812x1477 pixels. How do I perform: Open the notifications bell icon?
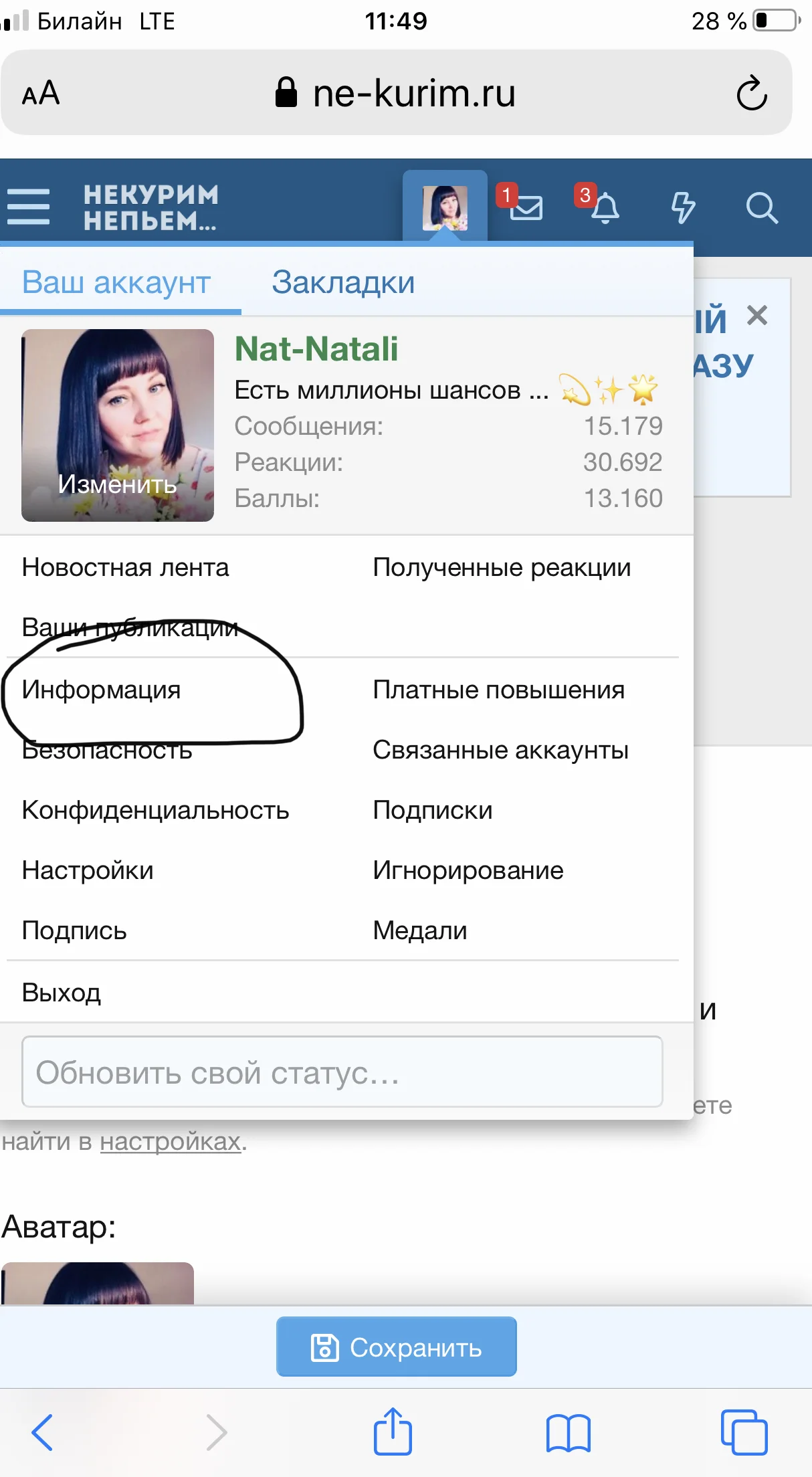[x=605, y=207]
